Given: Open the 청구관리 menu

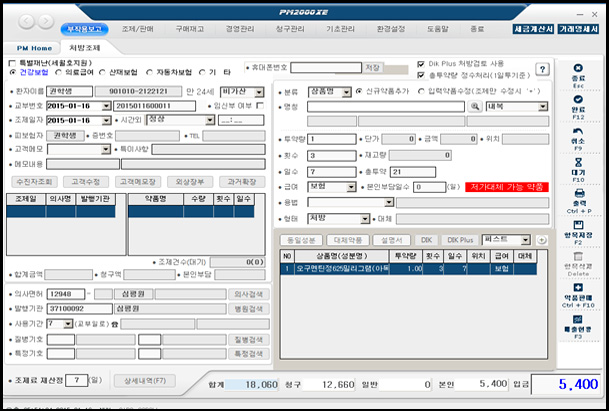Looking at the screenshot, I should tap(290, 29).
